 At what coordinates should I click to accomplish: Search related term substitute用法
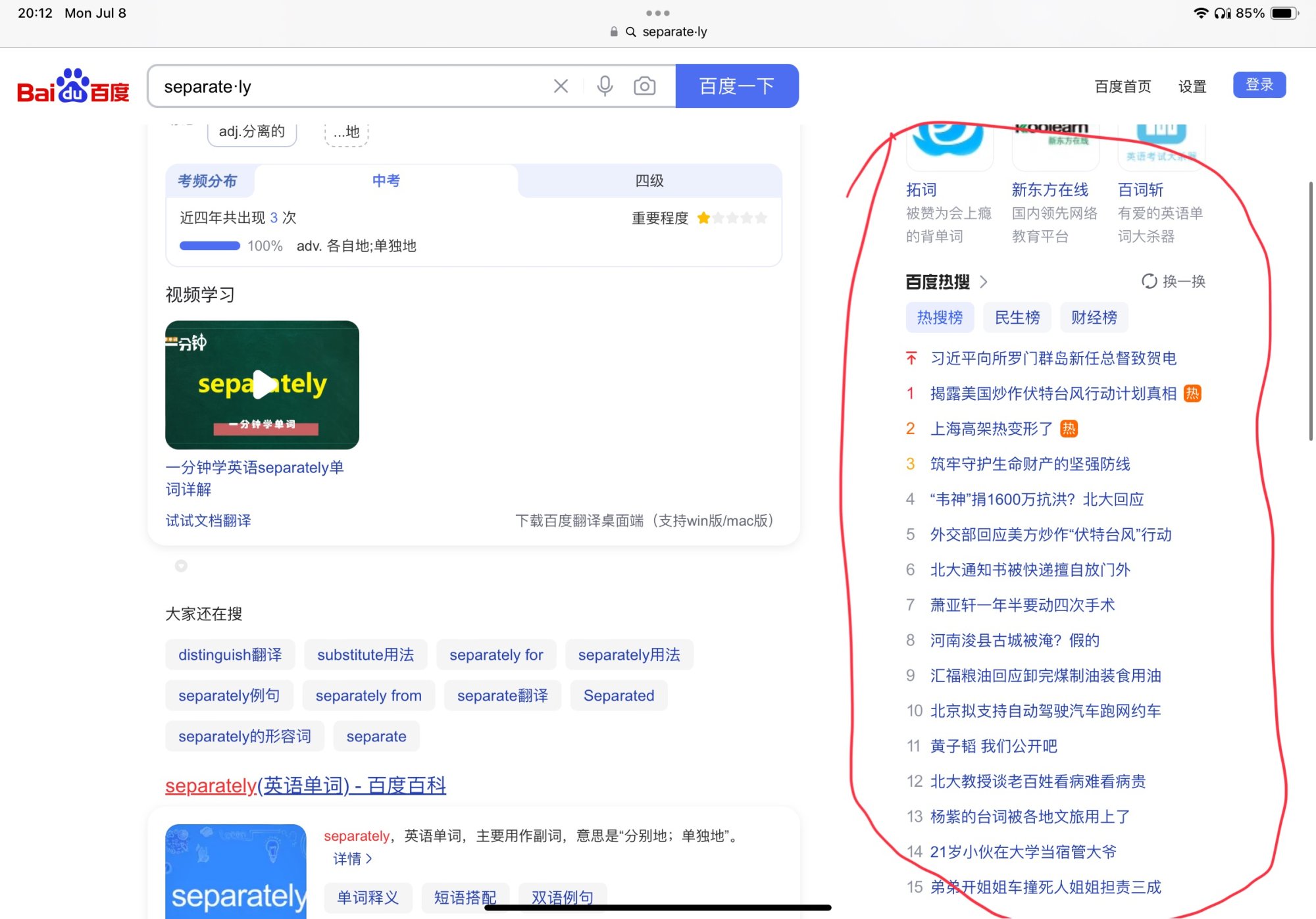366,655
